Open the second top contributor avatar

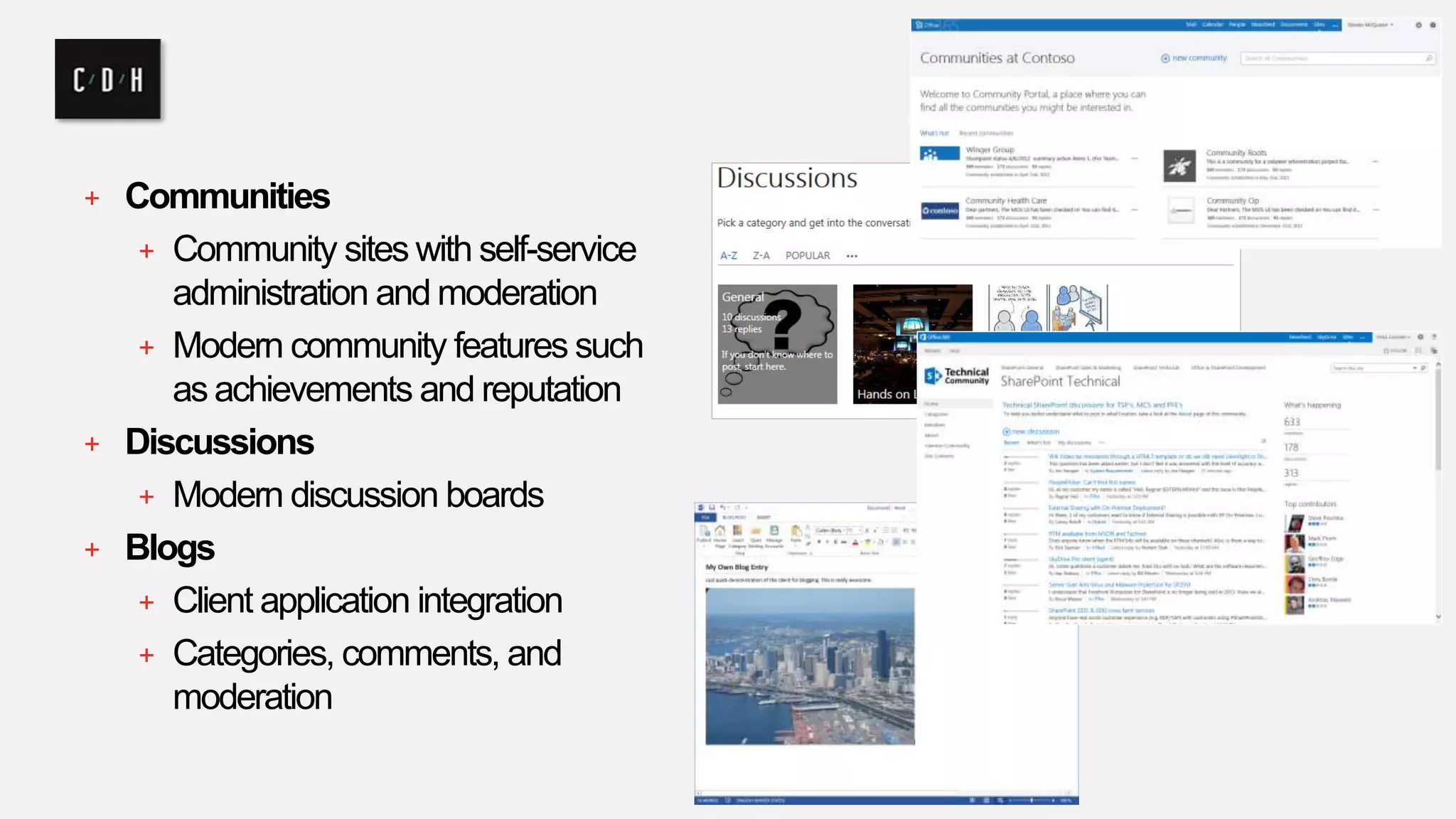click(1295, 542)
